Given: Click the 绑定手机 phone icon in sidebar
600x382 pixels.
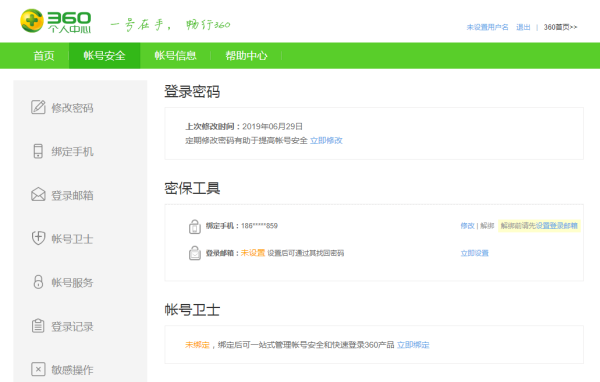Looking at the screenshot, I should pyautogui.click(x=38, y=151).
